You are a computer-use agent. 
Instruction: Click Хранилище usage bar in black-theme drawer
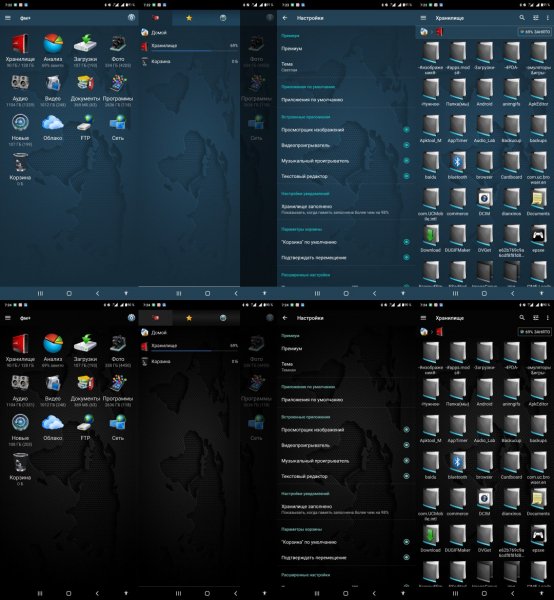click(x=194, y=351)
